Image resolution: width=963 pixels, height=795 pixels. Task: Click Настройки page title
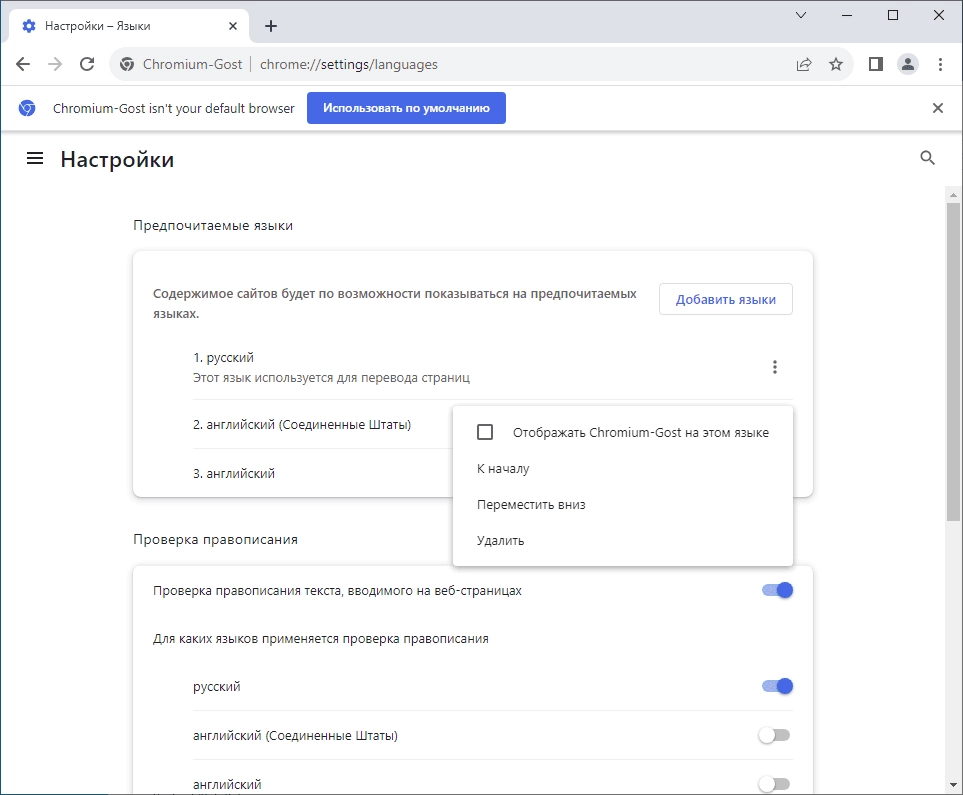117,159
